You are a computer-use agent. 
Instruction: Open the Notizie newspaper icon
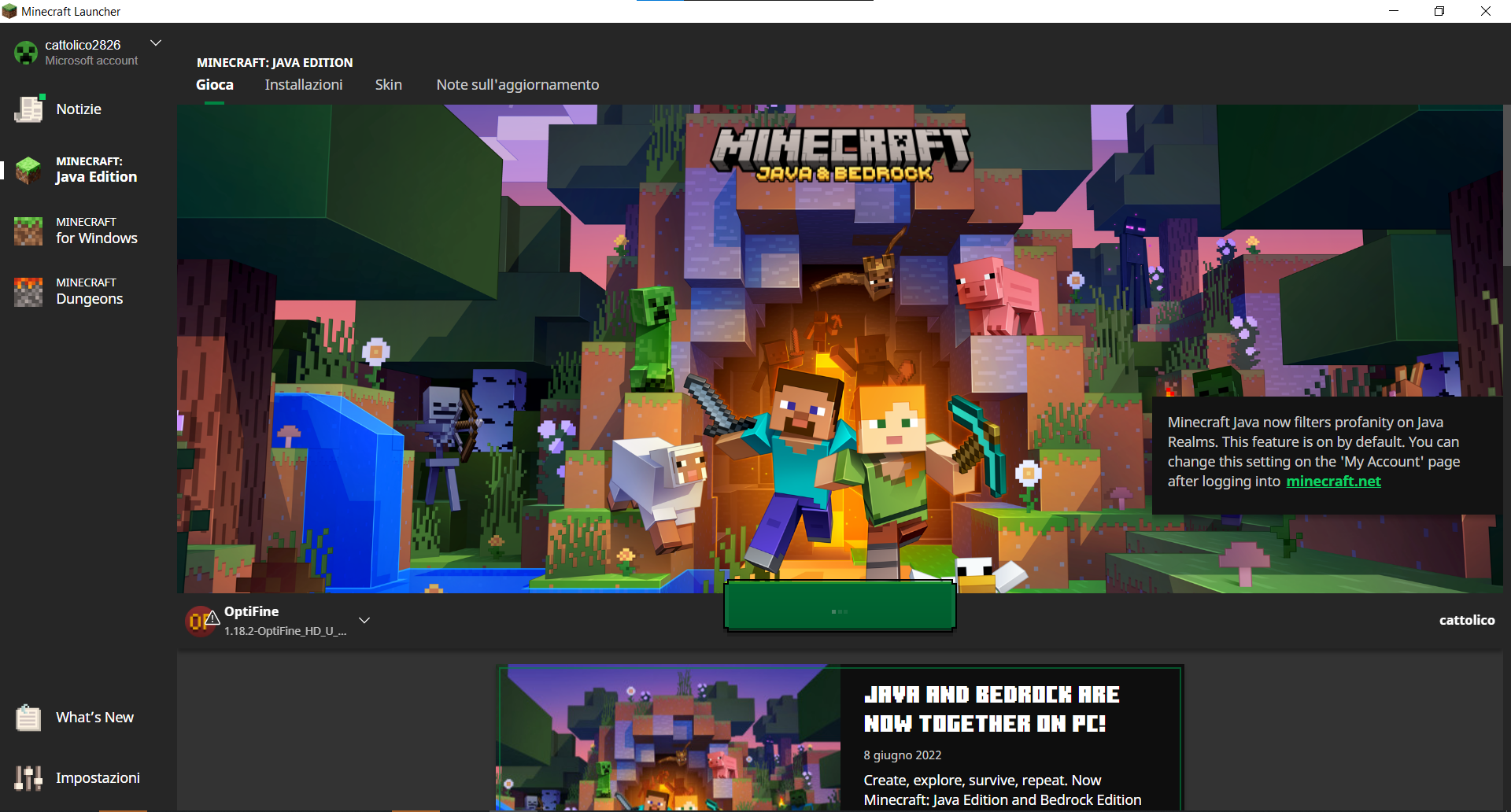[29, 109]
